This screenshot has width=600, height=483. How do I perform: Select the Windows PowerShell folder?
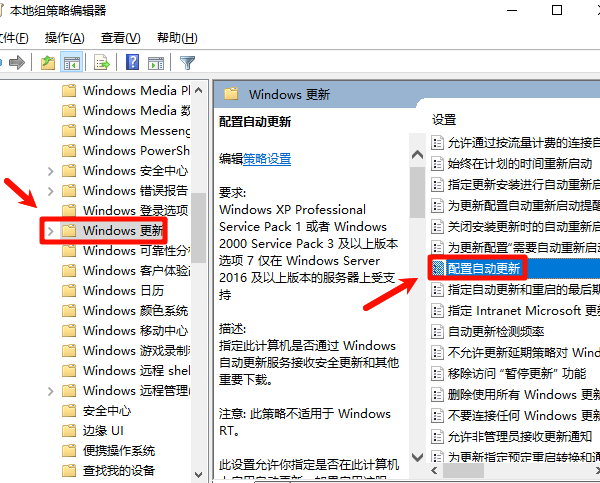[x=126, y=150]
